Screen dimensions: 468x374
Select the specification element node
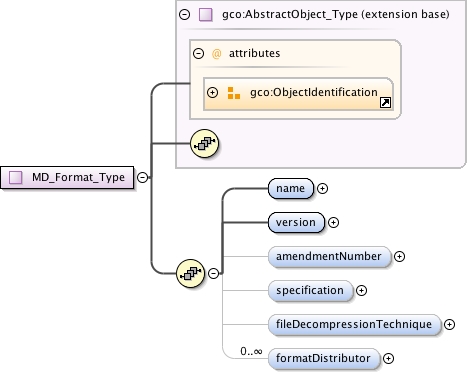pos(310,291)
